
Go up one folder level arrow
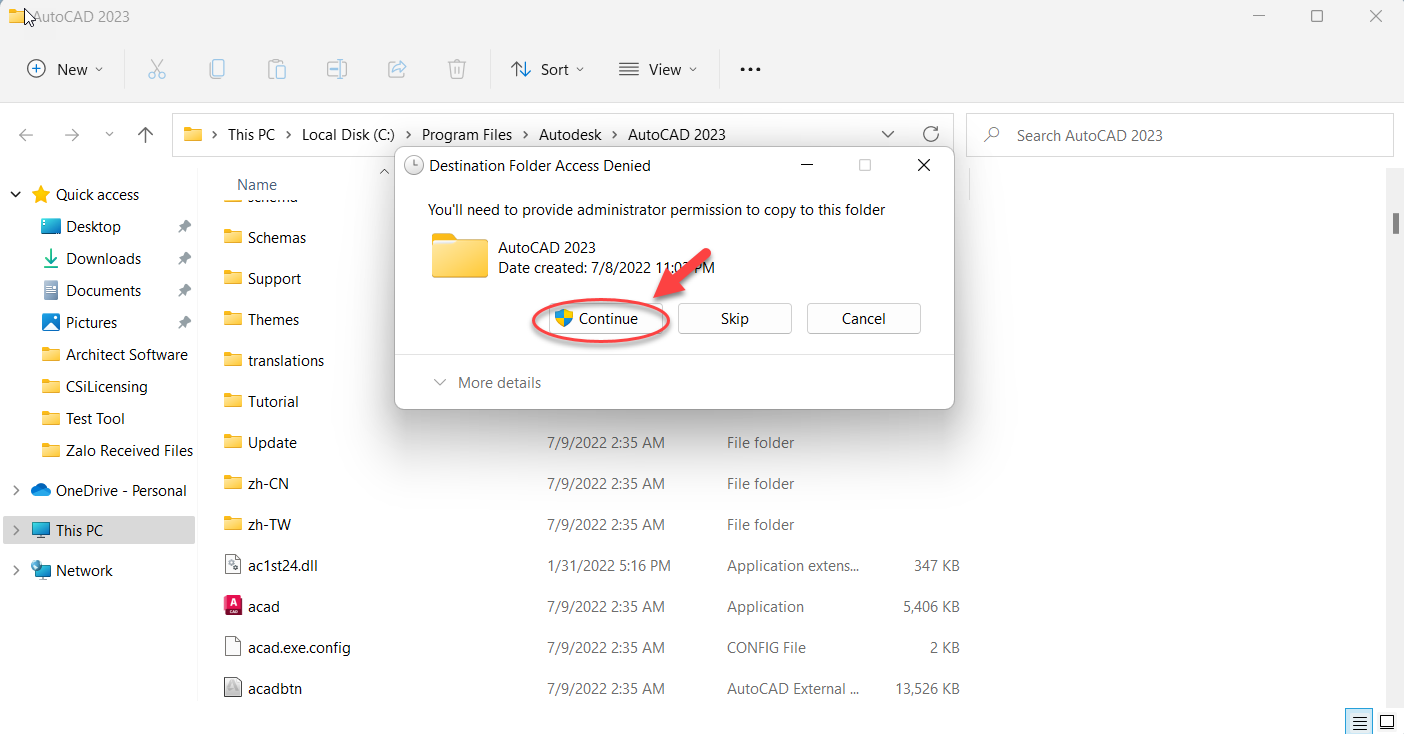pos(146,135)
